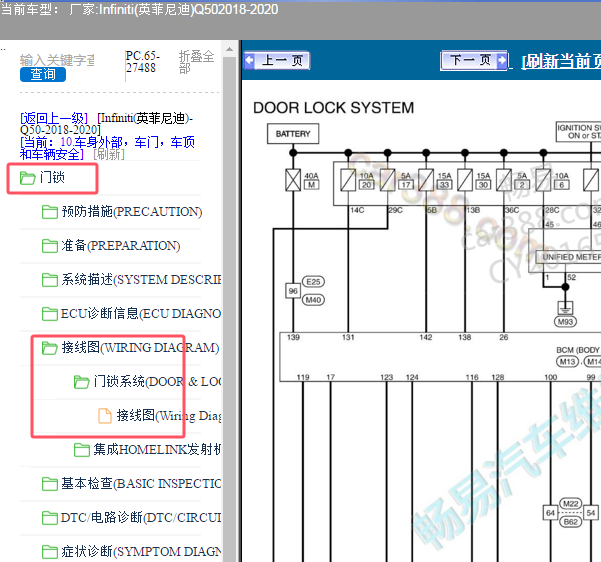Click the M40 connector label
The width and height of the screenshot is (601, 562).
pyautogui.click(x=313, y=300)
